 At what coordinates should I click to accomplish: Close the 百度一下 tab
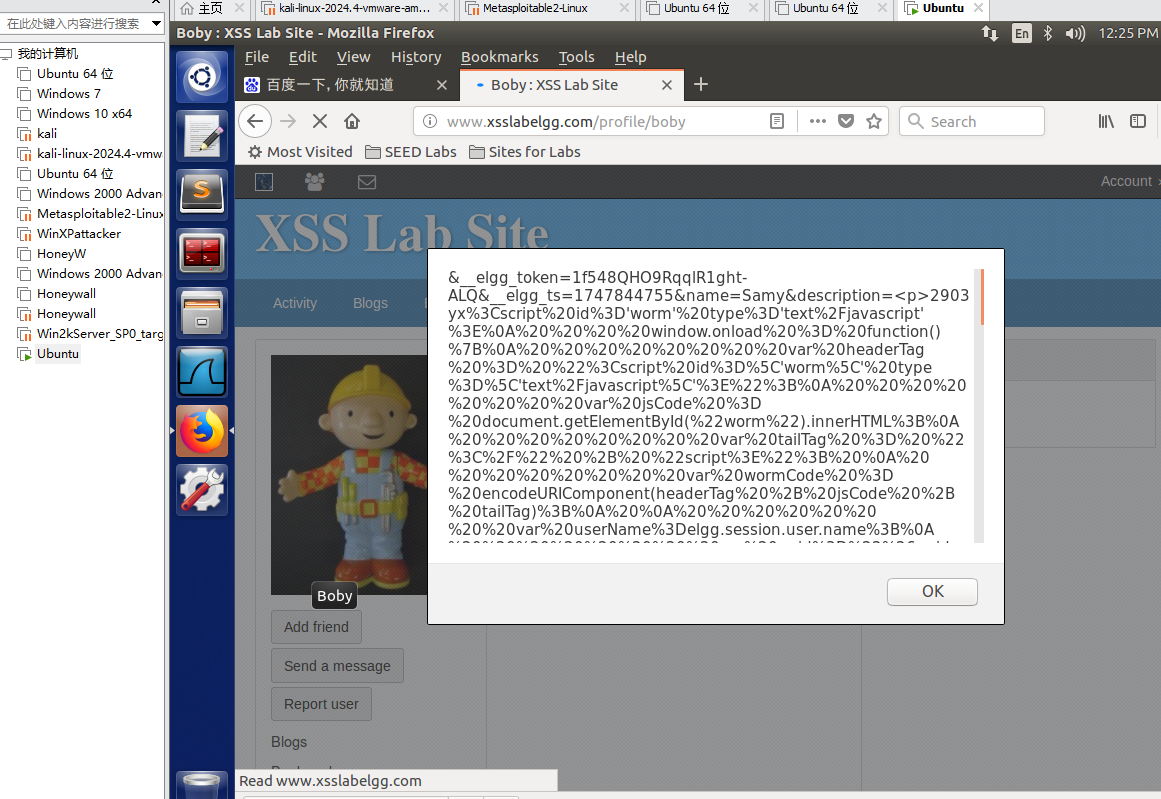(442, 85)
